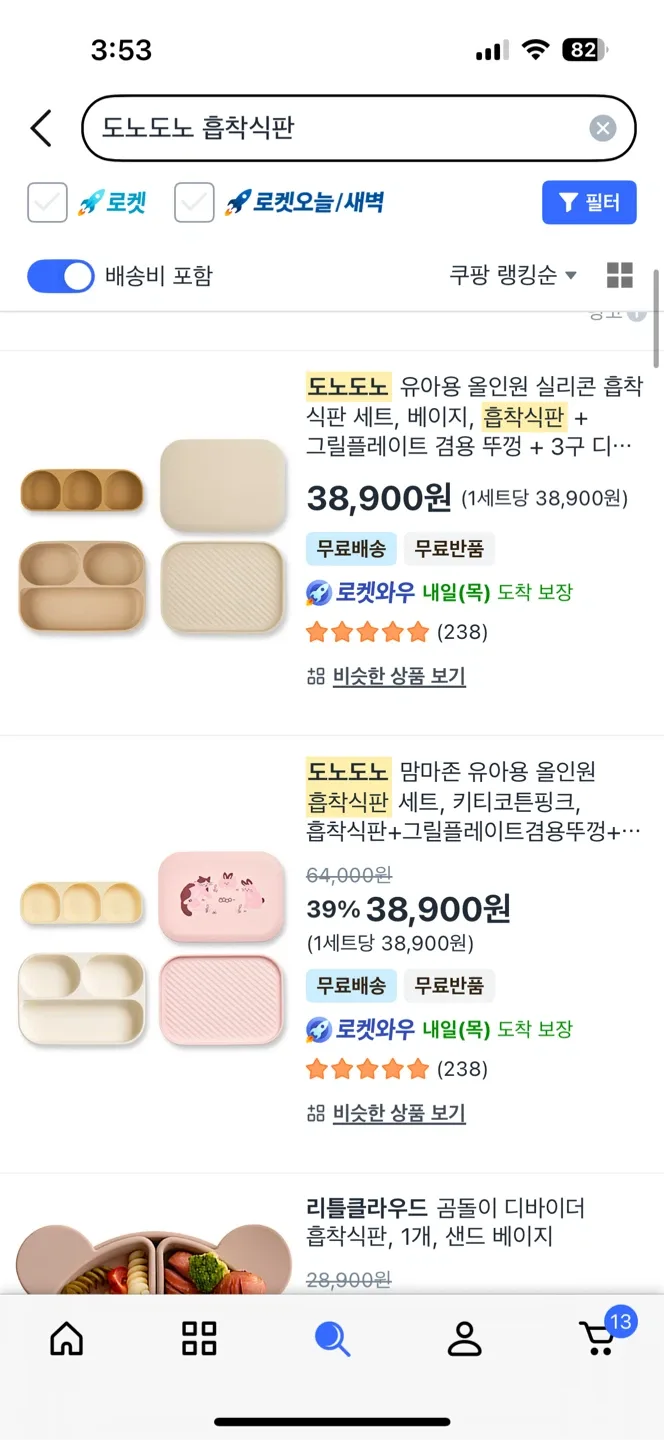
Task: View 비슷한 상품 보기 for pink set
Action: click(398, 1114)
